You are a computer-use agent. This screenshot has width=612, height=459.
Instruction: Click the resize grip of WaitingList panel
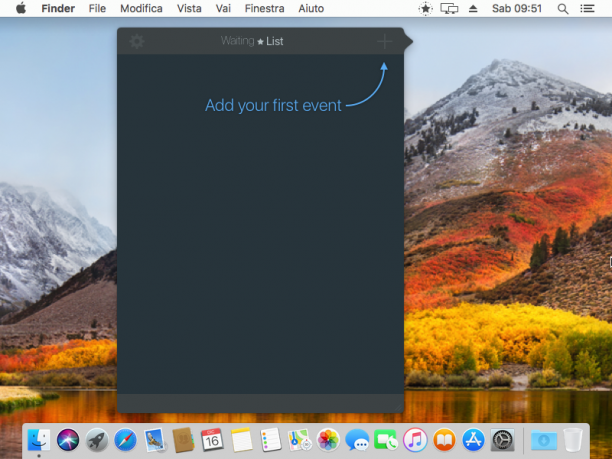pos(398,407)
